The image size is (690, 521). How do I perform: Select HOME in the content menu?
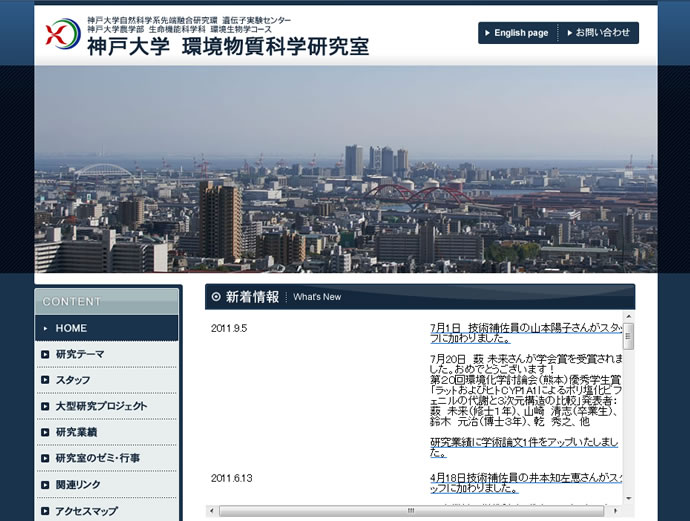(106, 328)
